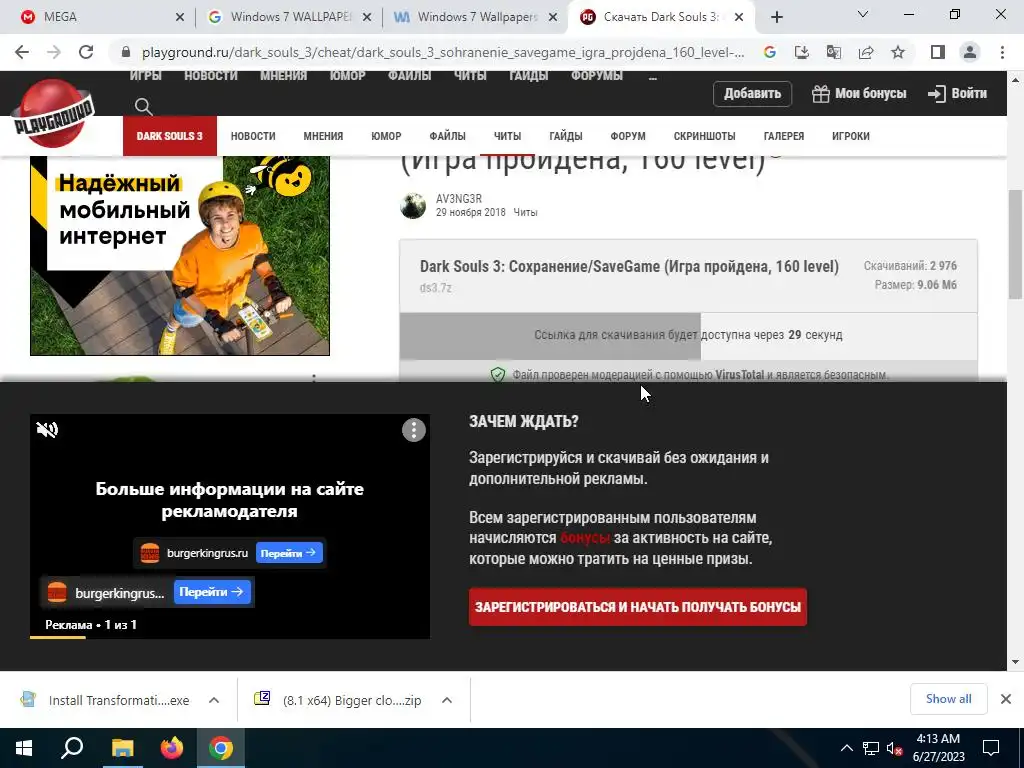Click the red бонусы link
This screenshot has height=768, width=1024.
[x=584, y=537]
